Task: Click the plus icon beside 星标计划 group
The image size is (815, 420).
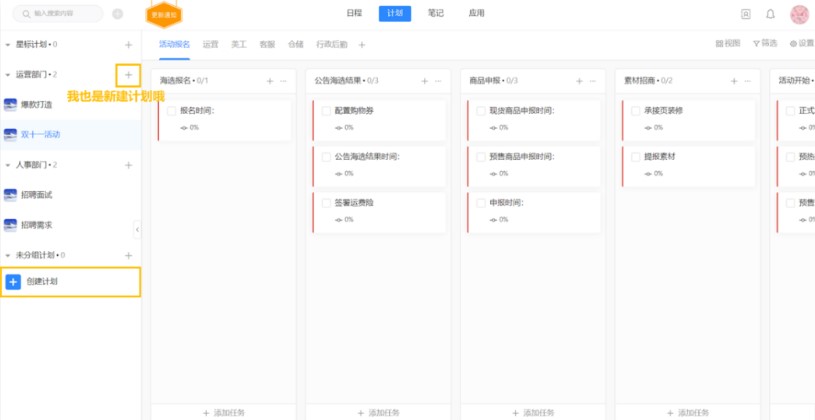Action: tap(128, 45)
